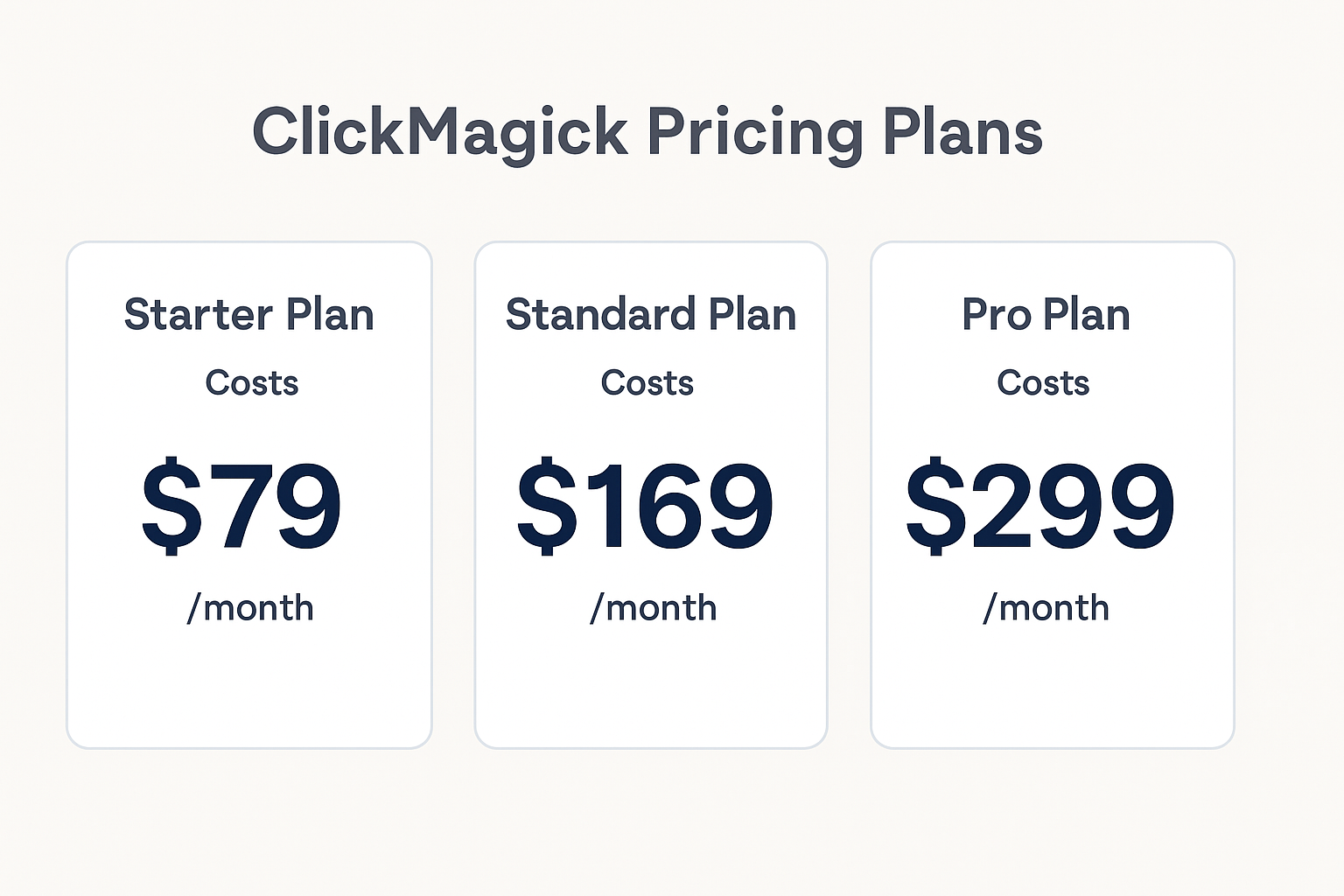This screenshot has width=1344, height=896.
Task: Click the $299 price
Action: (x=1040, y=506)
